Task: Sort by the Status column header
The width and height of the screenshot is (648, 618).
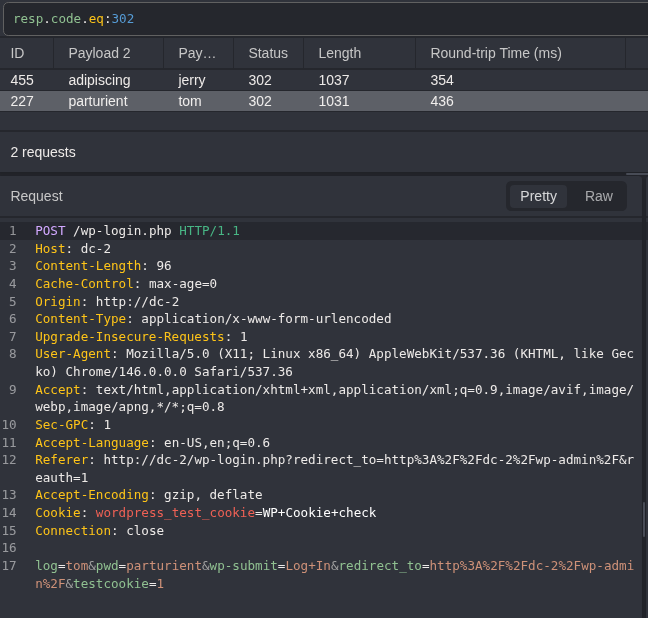Action: [268, 53]
